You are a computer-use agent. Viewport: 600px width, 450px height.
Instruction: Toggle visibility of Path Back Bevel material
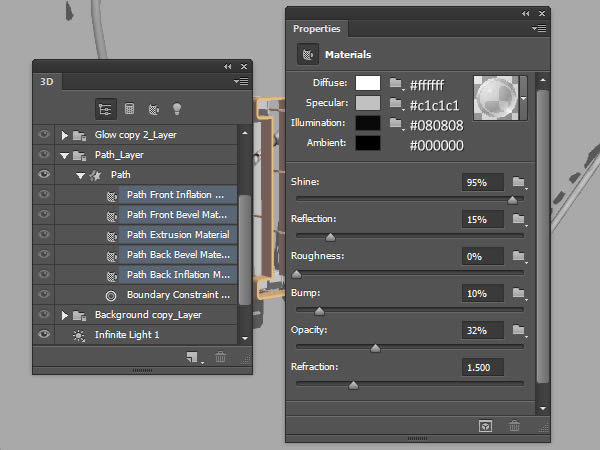[44, 254]
